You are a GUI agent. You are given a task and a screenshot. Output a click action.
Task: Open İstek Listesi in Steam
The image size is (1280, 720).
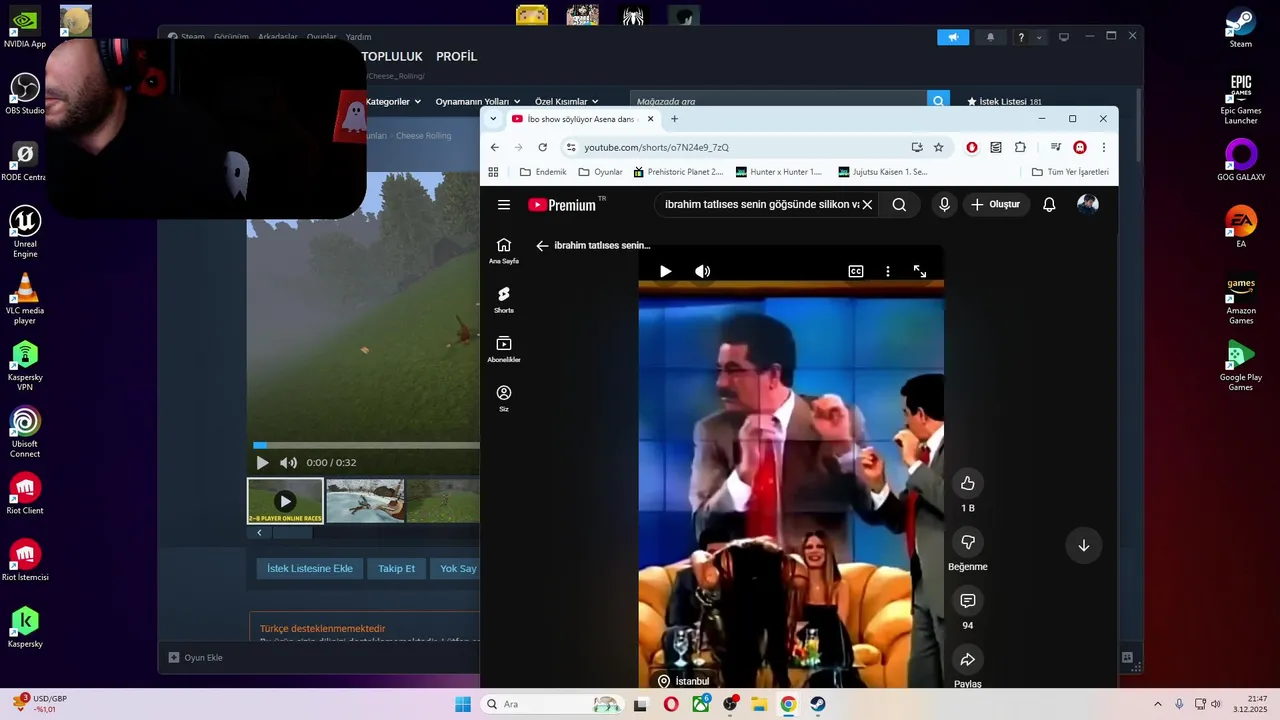(x=1004, y=101)
